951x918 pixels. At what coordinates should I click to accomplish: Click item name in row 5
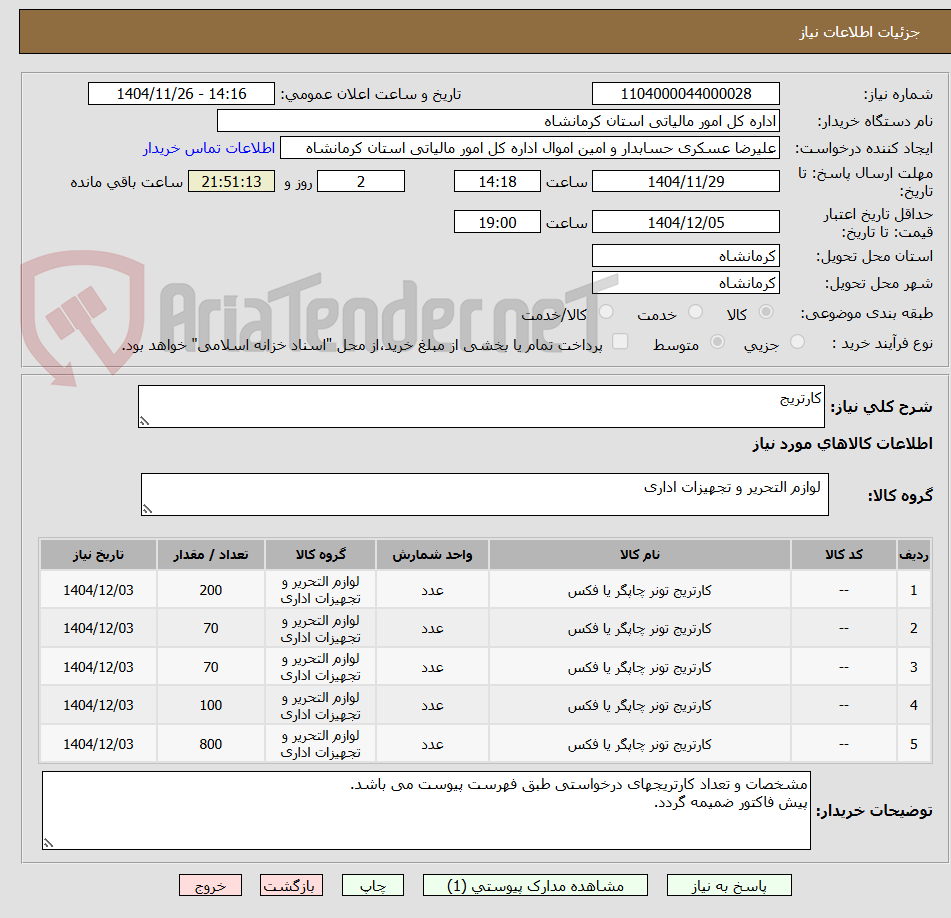point(639,744)
